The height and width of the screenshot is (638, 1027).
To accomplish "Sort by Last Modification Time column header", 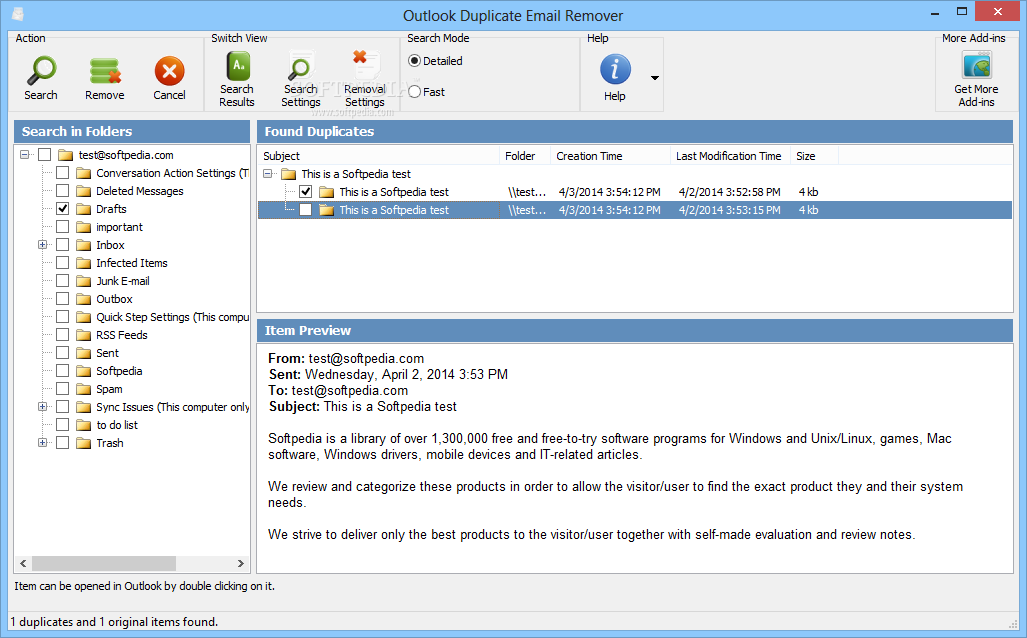I will (x=730, y=156).
